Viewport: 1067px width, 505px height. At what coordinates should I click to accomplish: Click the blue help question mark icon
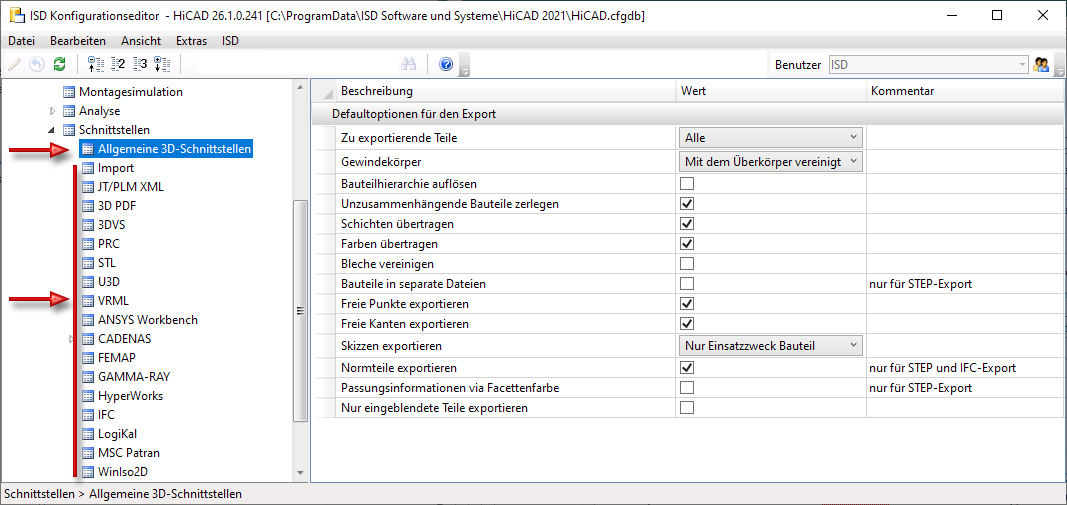tap(446, 64)
